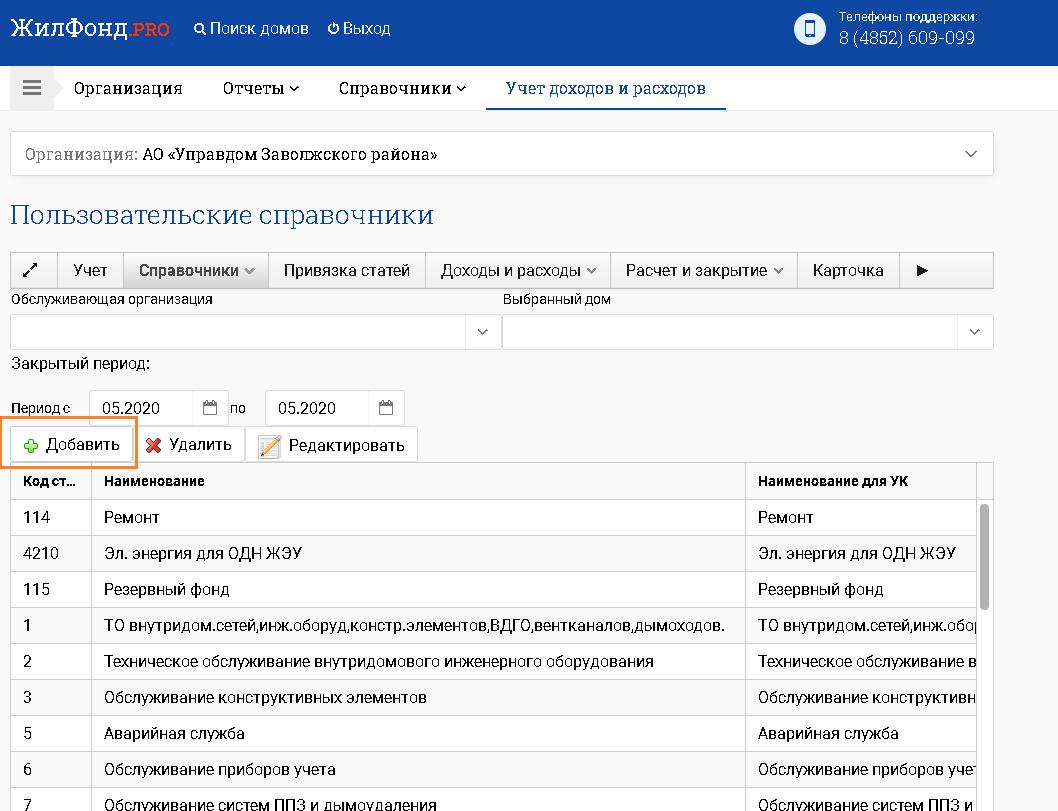Open calendar for the period start date
Image resolution: width=1058 pixels, height=811 pixels.
click(210, 408)
